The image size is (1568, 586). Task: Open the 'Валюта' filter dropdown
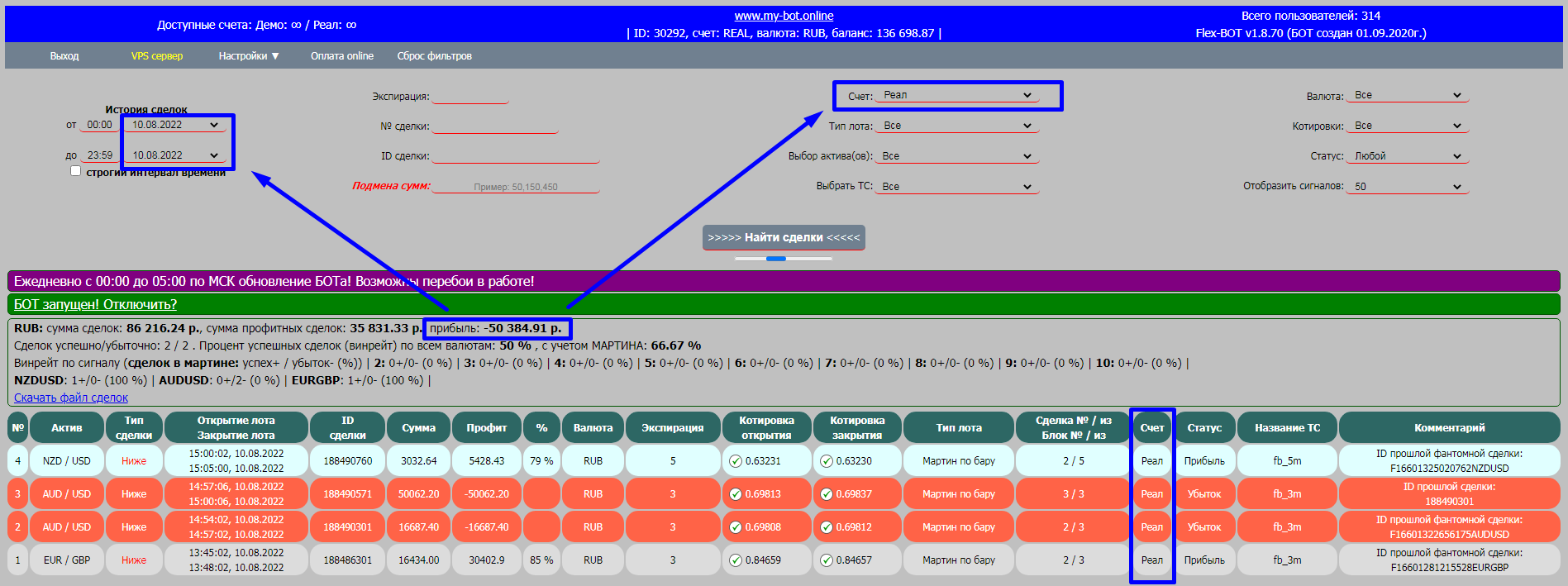pyautogui.click(x=1408, y=95)
